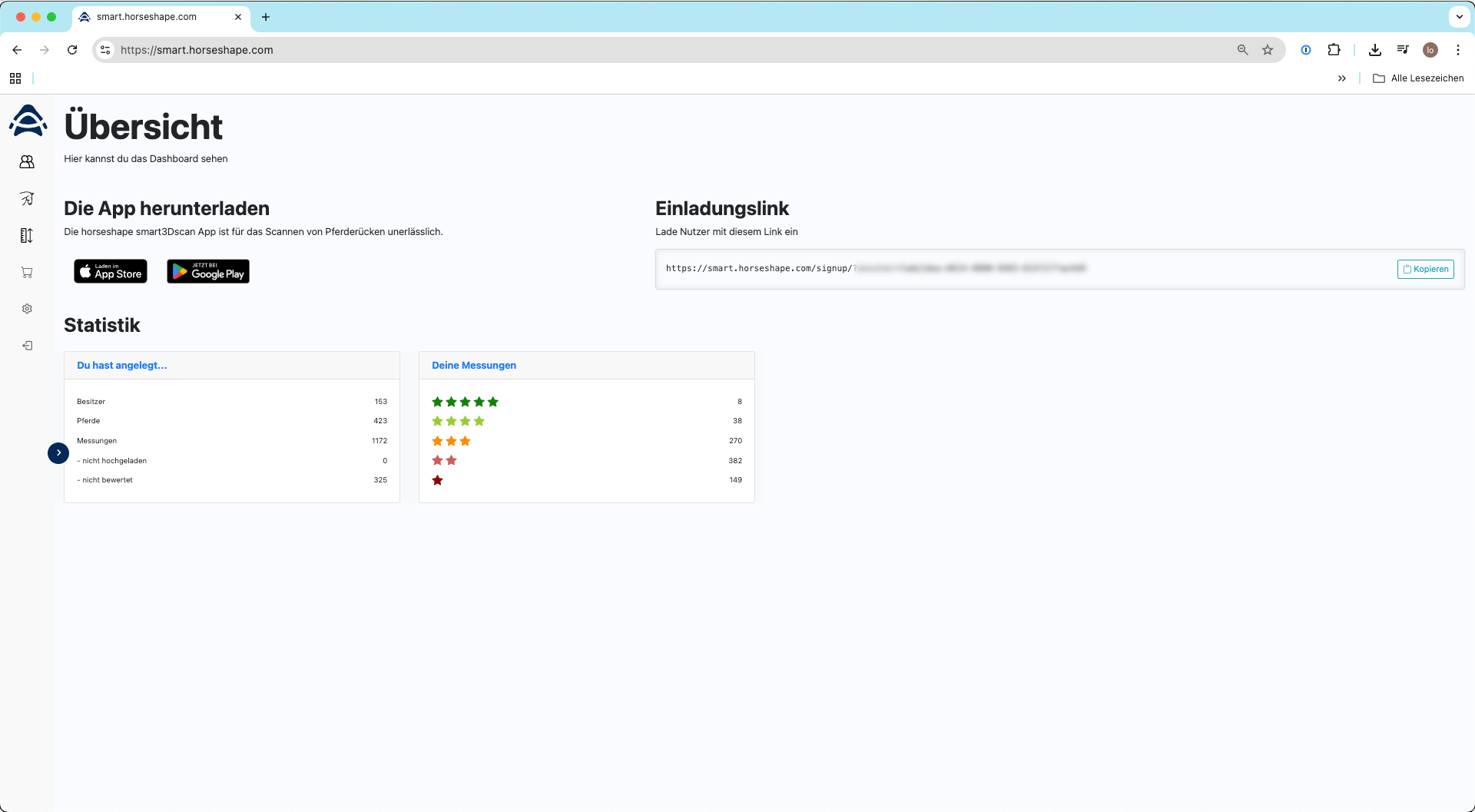Click the horseshape logo in the sidebar

[x=28, y=121]
